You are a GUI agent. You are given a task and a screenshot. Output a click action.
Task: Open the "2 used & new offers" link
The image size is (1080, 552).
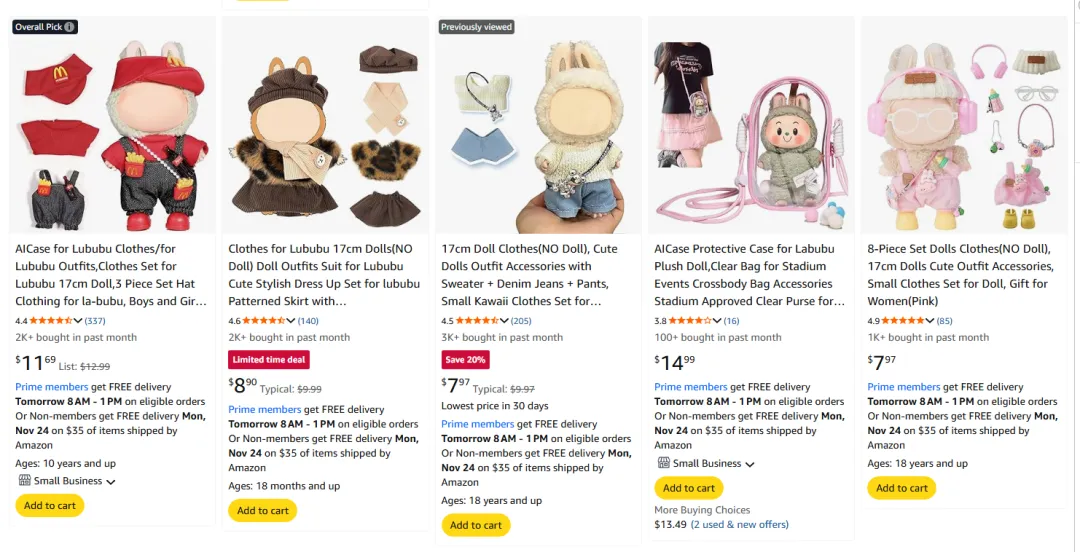pyautogui.click(x=739, y=524)
